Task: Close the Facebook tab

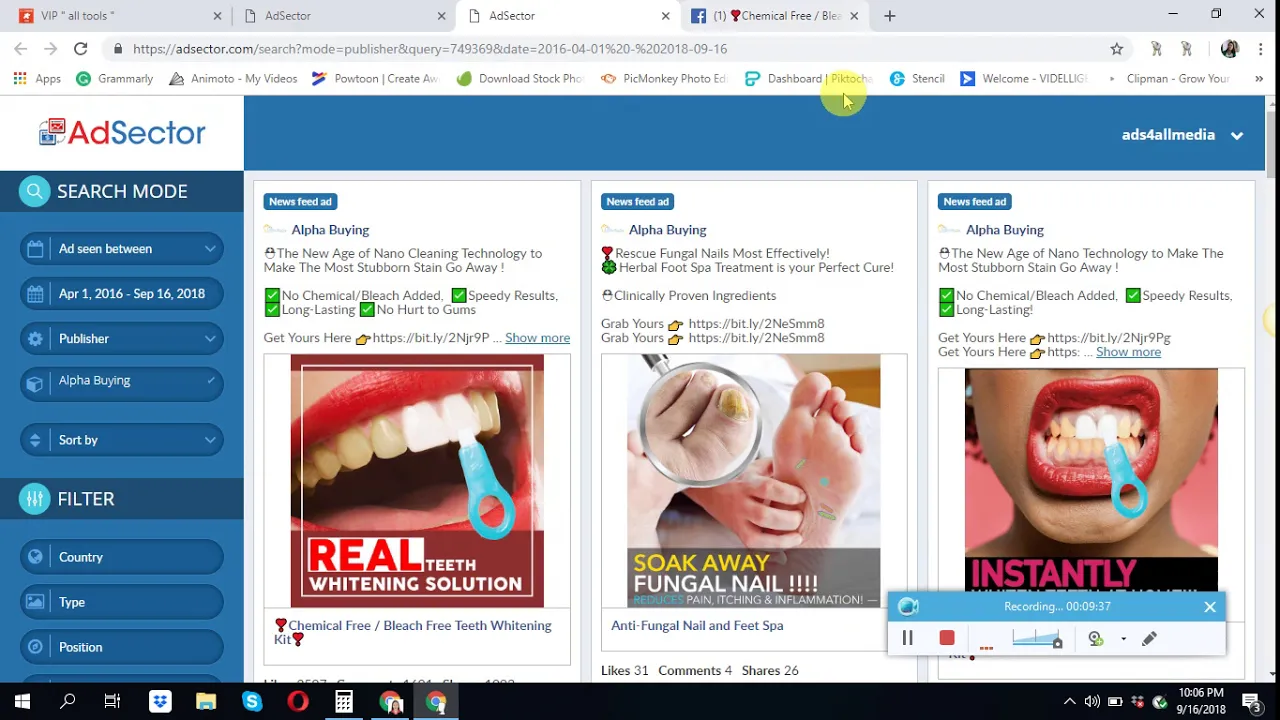Action: click(x=853, y=16)
